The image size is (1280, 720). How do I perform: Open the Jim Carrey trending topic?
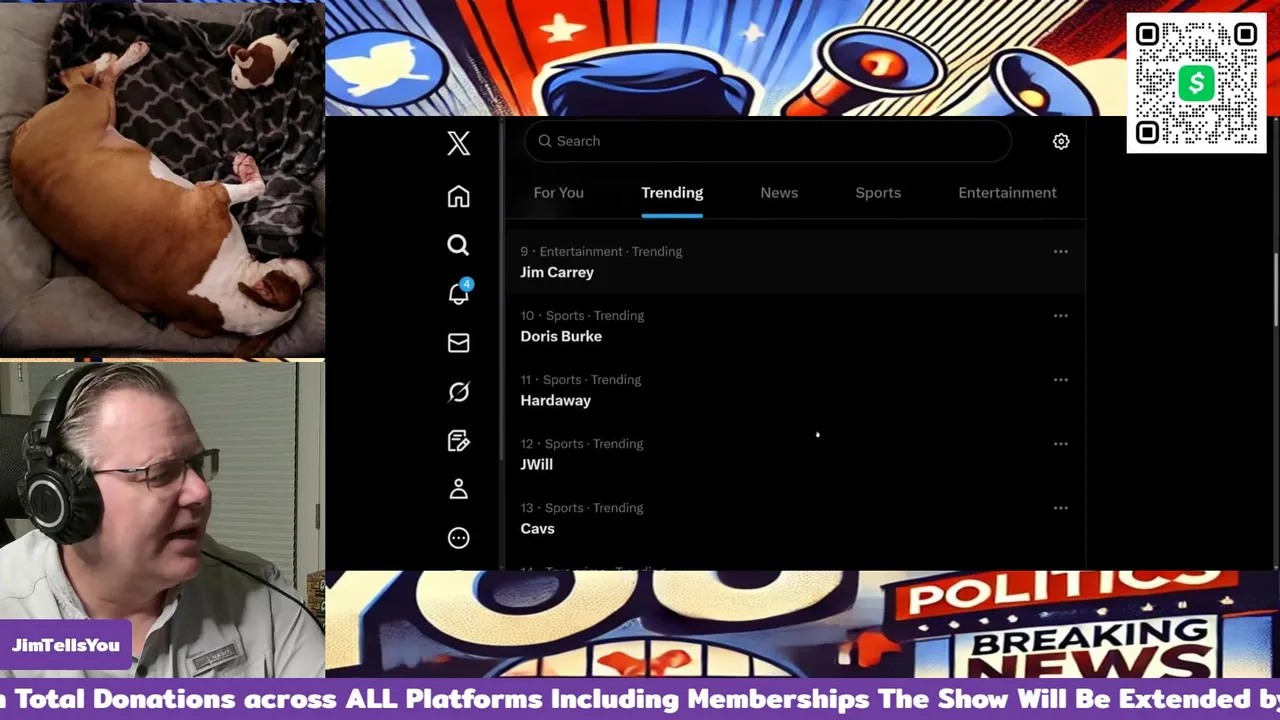557,272
